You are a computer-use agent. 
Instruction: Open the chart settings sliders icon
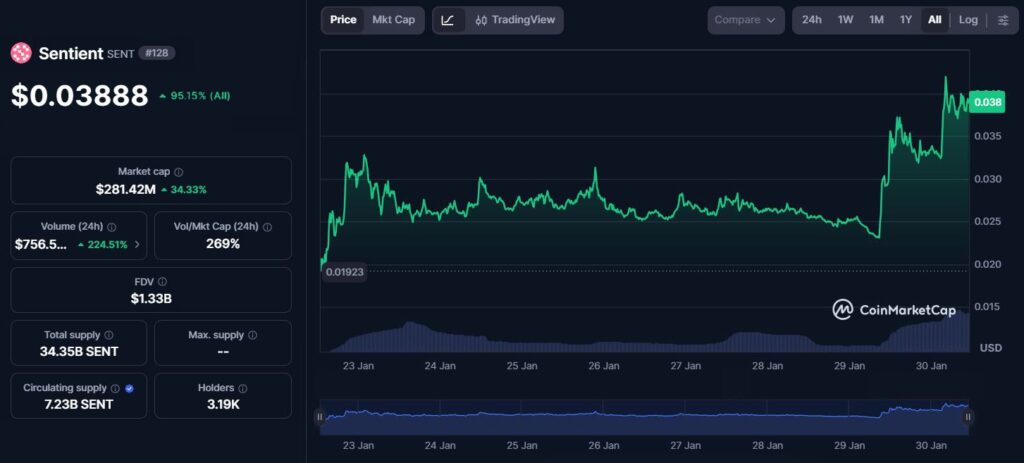point(1003,20)
